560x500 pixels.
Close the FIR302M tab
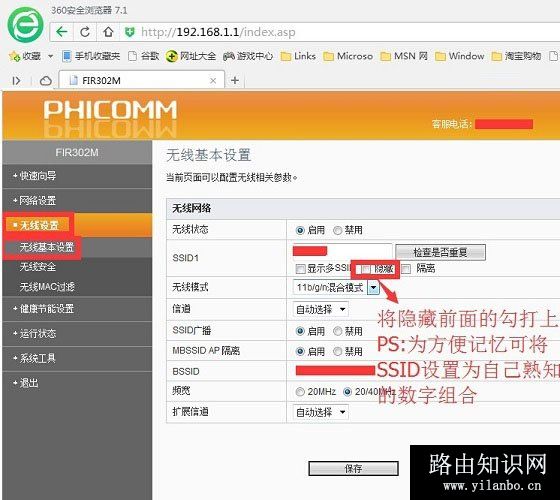click(213, 81)
